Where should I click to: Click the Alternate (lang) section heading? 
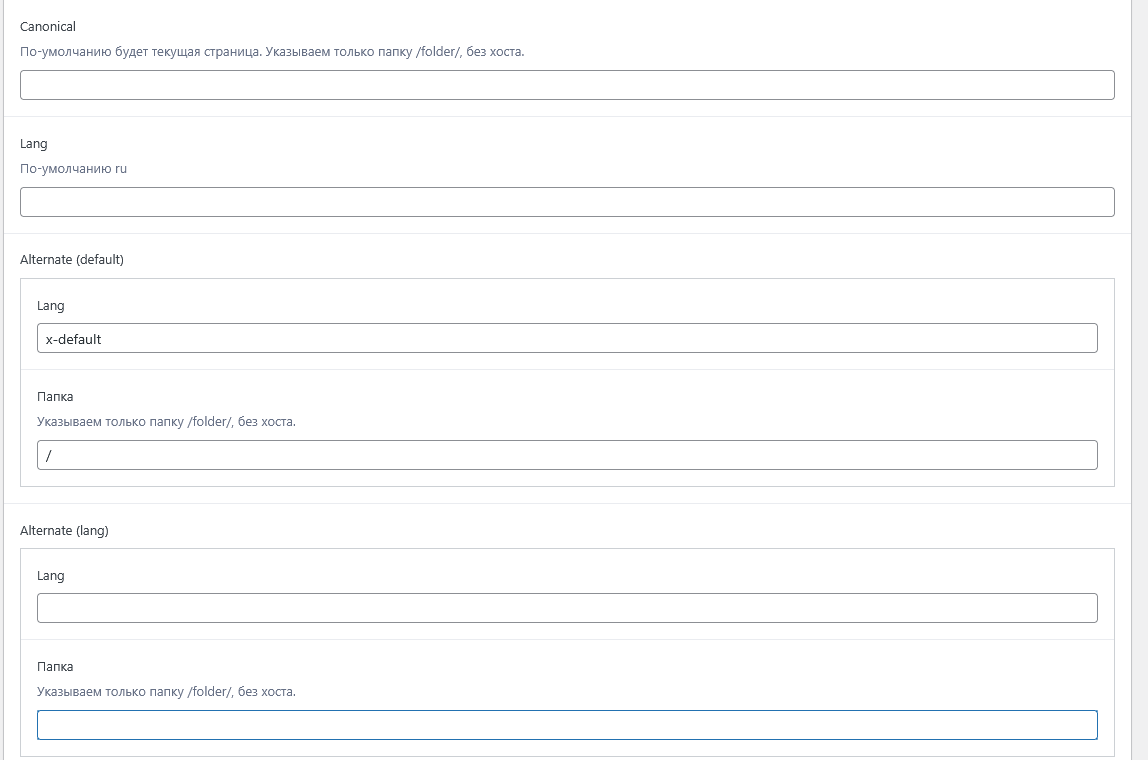tap(64, 531)
